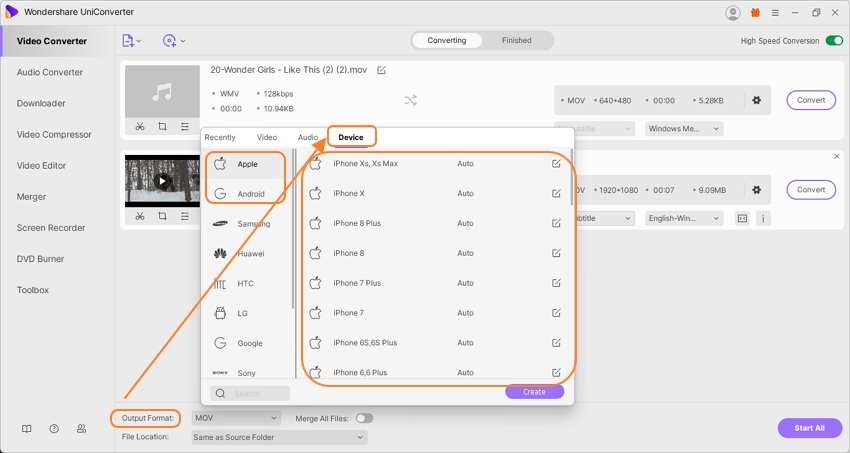Expand the Output Format MOV dropdown

(x=236, y=418)
